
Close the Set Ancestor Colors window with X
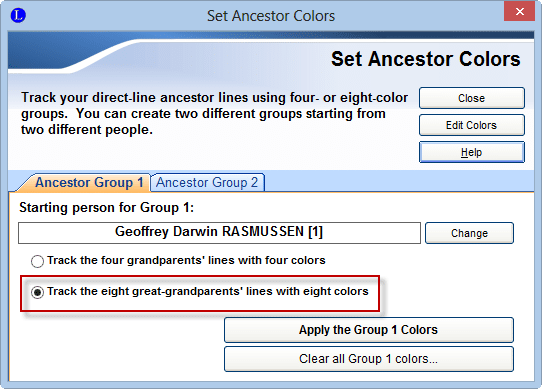(519, 12)
